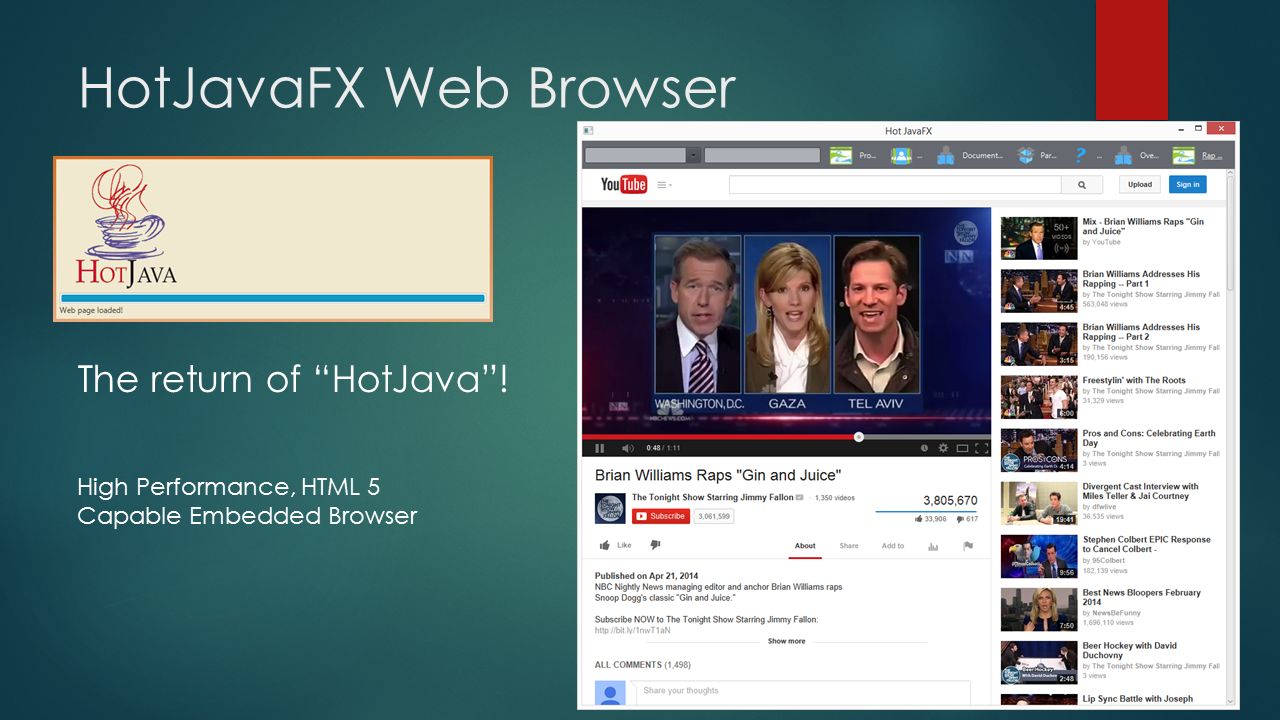This screenshot has width=1280, height=720.
Task: Click the 'Web page loaded!' status text
Action: coord(91,310)
